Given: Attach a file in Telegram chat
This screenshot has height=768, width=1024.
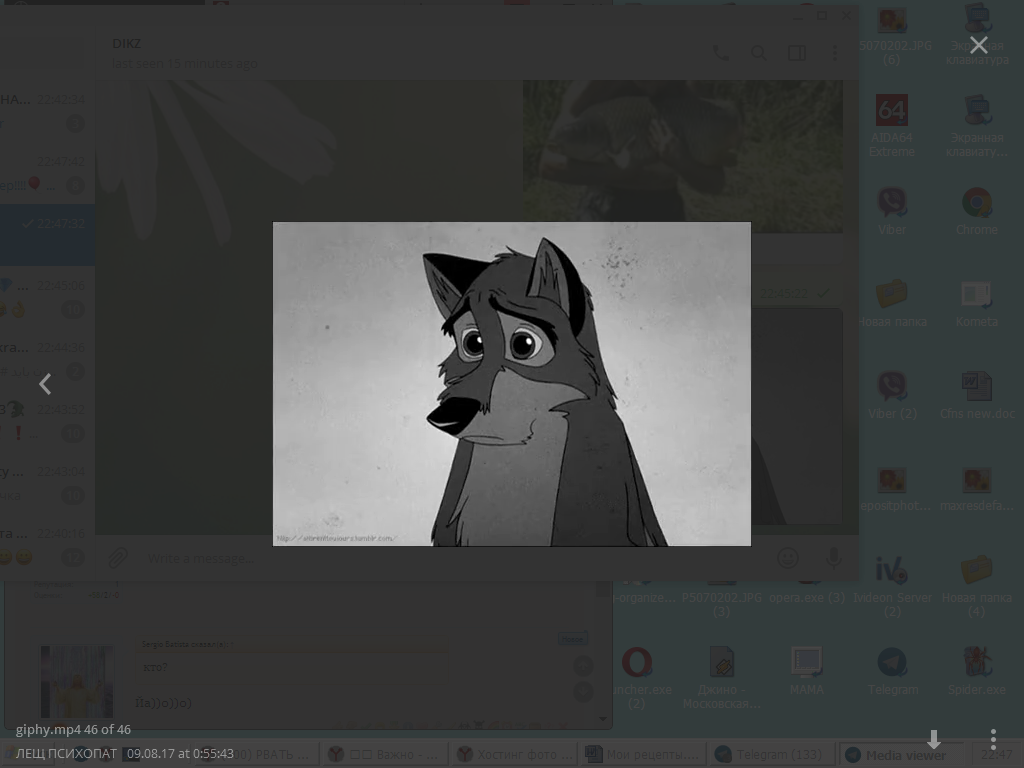Looking at the screenshot, I should (x=118, y=558).
